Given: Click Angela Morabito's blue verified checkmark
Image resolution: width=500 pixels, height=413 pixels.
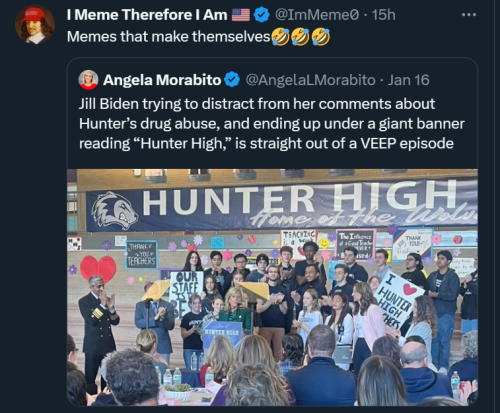Looking at the screenshot, I should [x=232, y=80].
